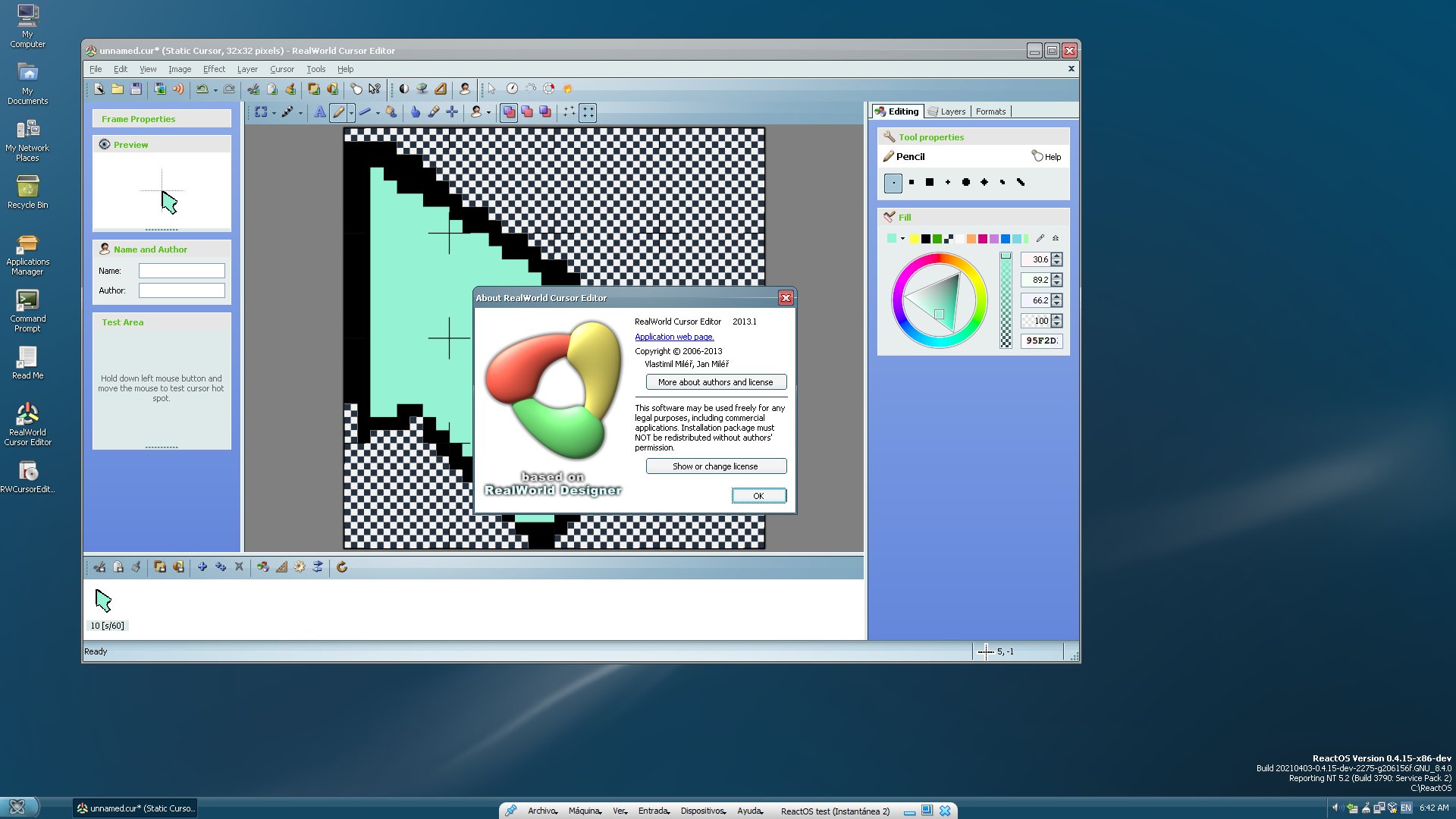Open the Effect menu
The width and height of the screenshot is (1456, 819).
[214, 69]
